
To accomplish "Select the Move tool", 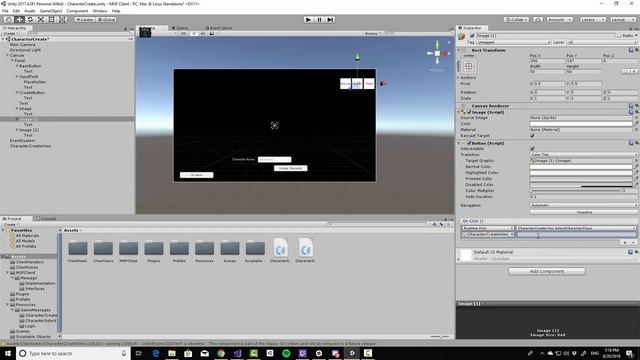I will (19, 20).
